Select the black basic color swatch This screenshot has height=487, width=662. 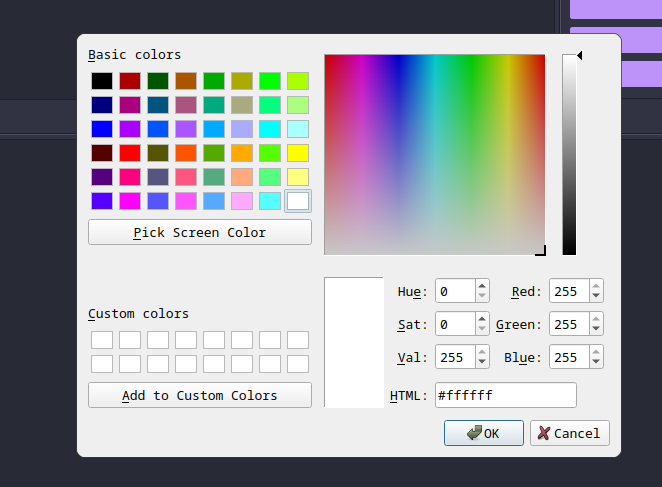pyautogui.click(x=102, y=81)
